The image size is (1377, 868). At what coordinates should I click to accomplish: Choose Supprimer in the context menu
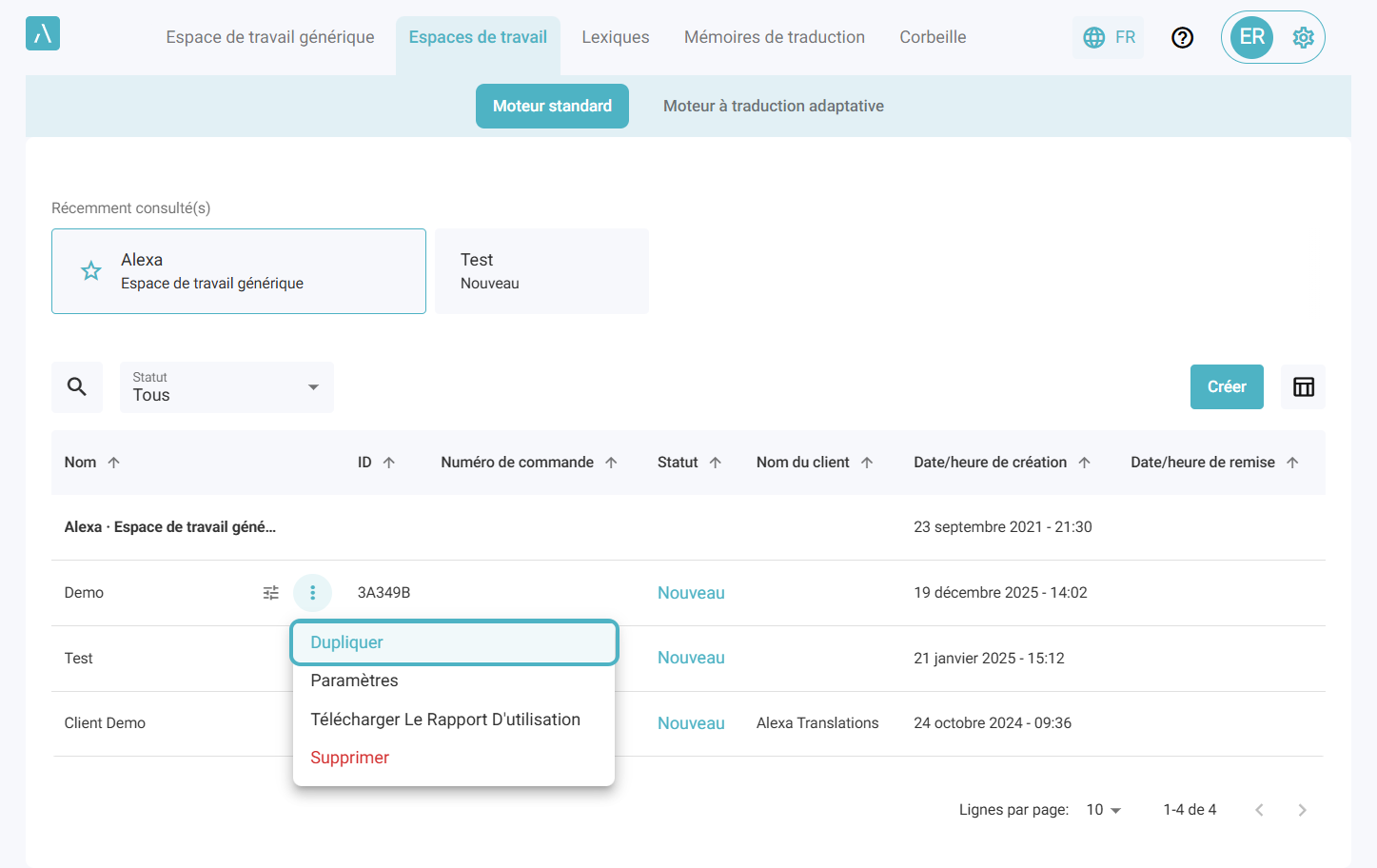point(350,758)
